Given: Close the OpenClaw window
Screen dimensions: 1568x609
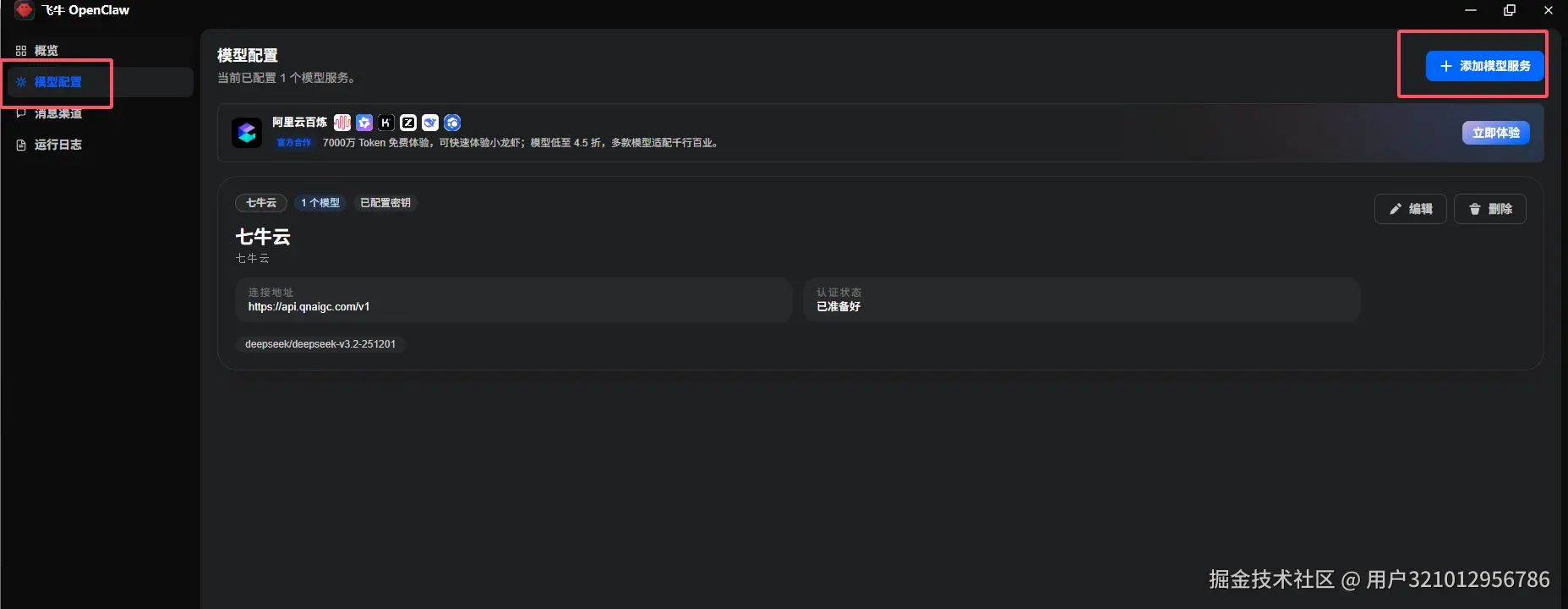Looking at the screenshot, I should tap(1549, 10).
